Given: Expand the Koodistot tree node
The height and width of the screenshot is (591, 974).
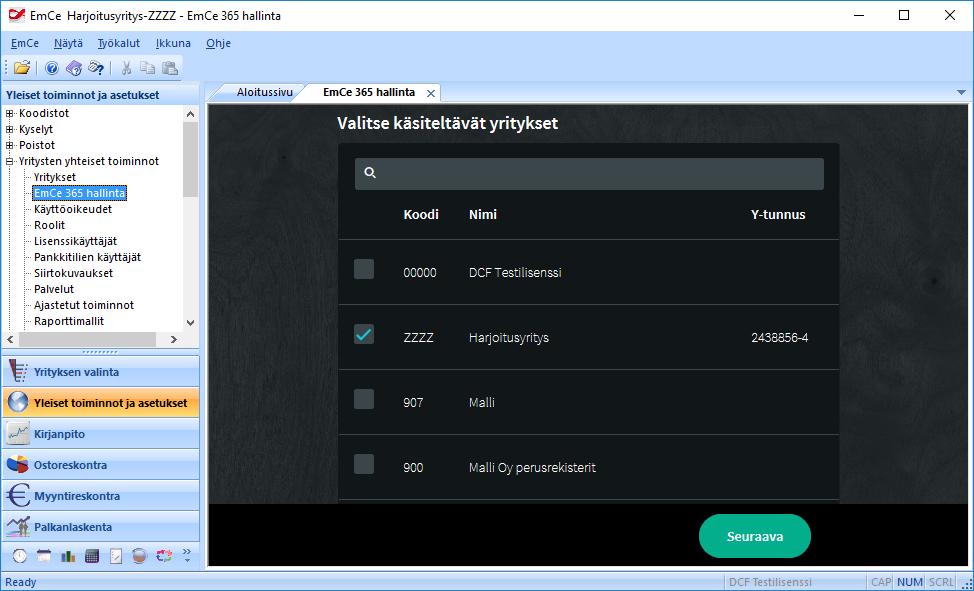Looking at the screenshot, I should [x=9, y=113].
